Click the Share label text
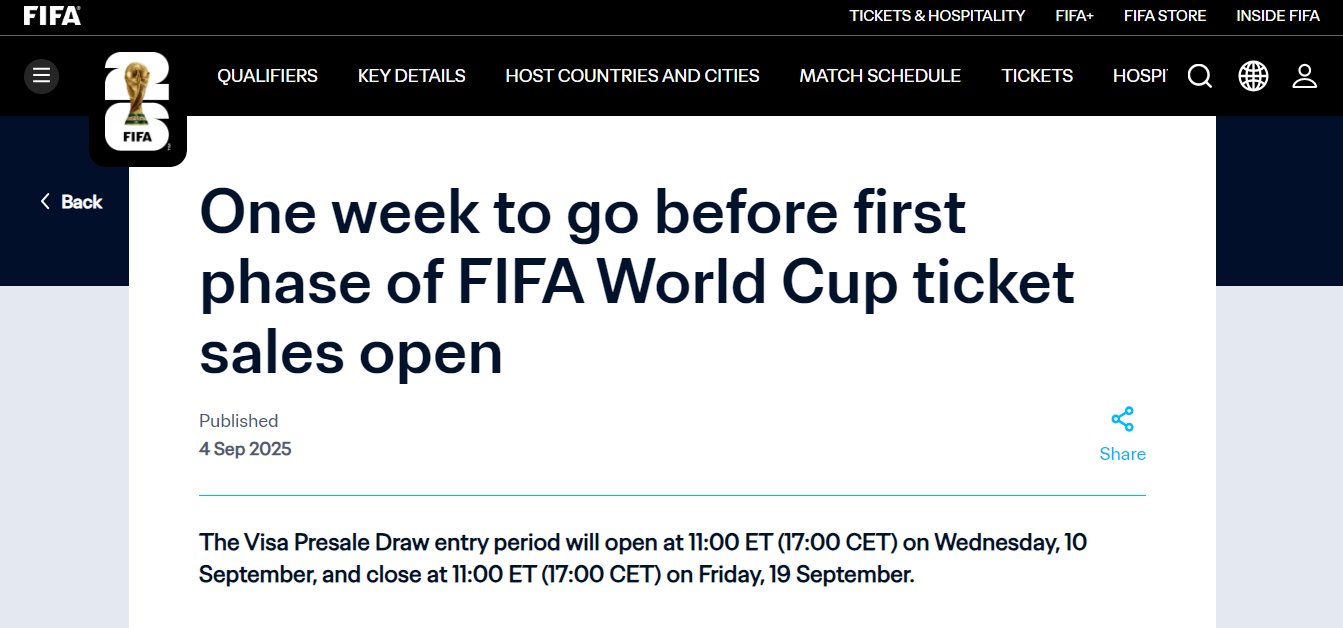The width and height of the screenshot is (1343, 628). pyautogui.click(x=1122, y=454)
